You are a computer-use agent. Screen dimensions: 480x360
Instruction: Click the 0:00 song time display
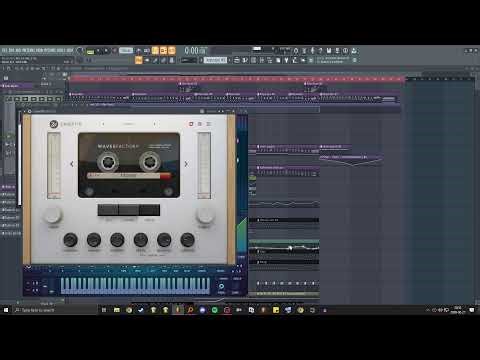(x=196, y=51)
